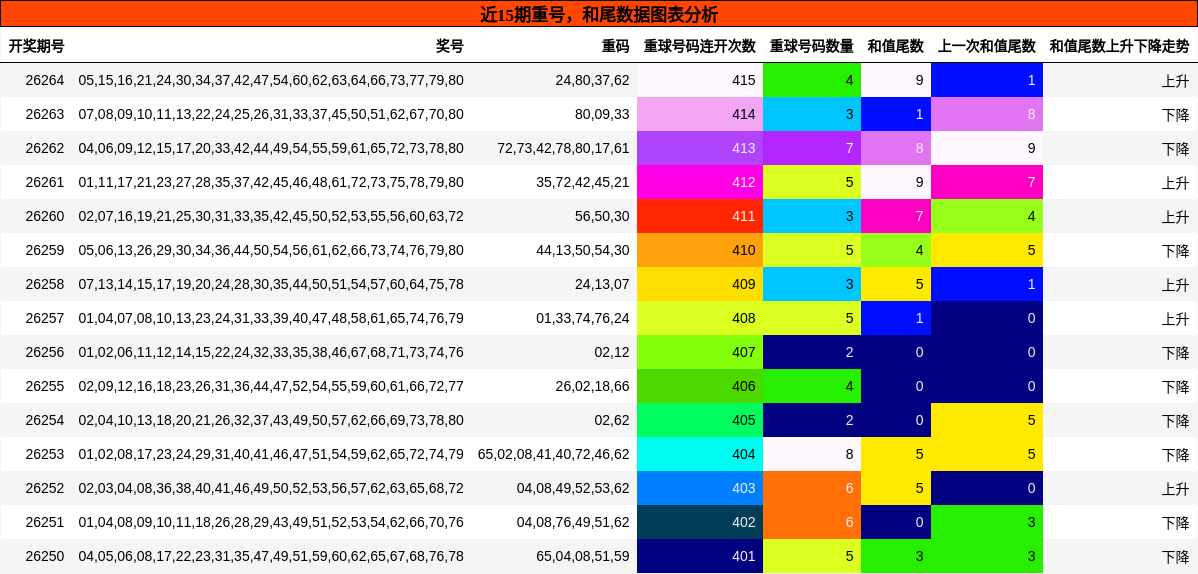Click the repeat codes 56,50,30
Viewport: 1198px width, 574px height.
603,216
